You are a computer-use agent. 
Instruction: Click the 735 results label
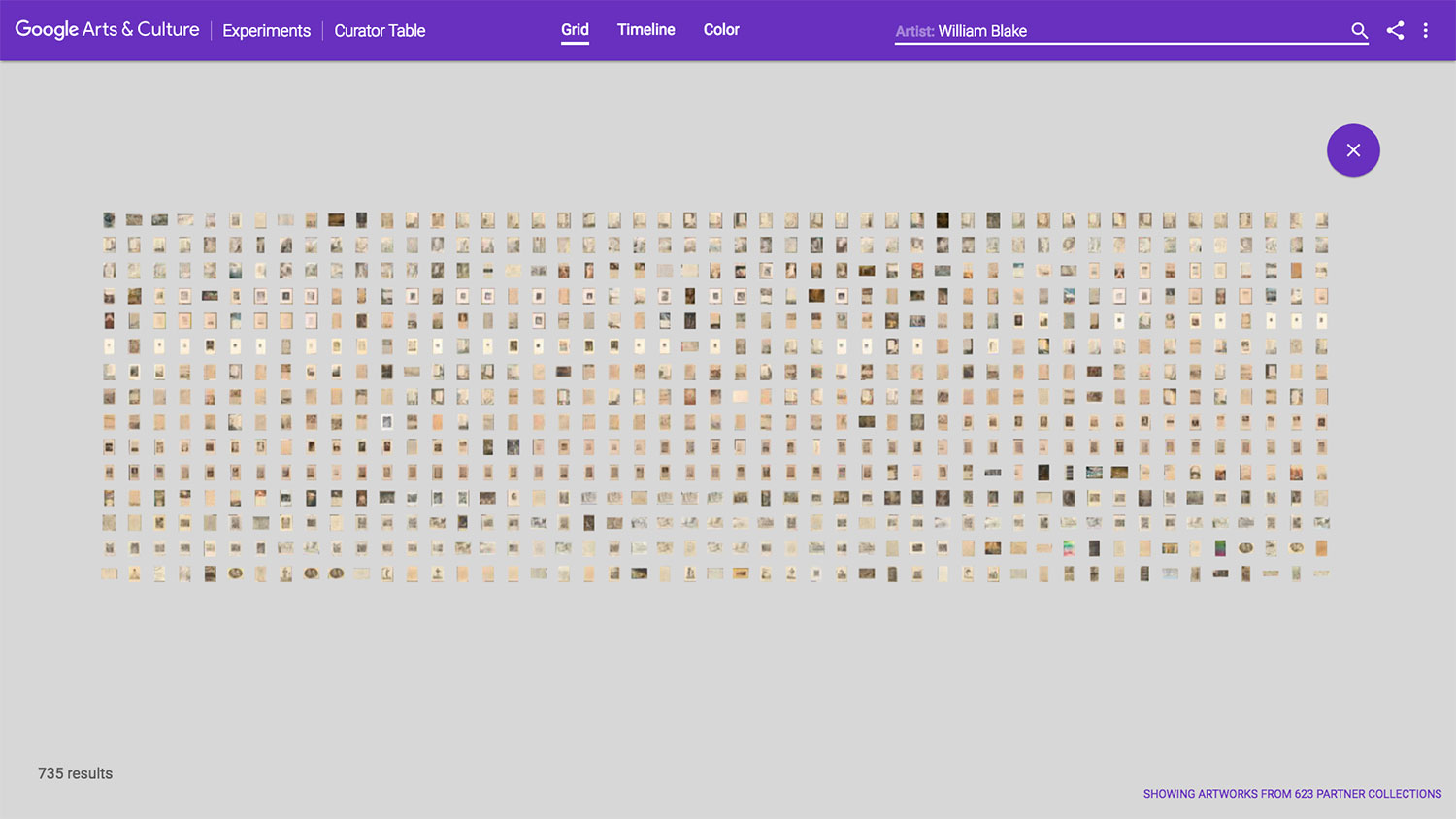point(75,773)
